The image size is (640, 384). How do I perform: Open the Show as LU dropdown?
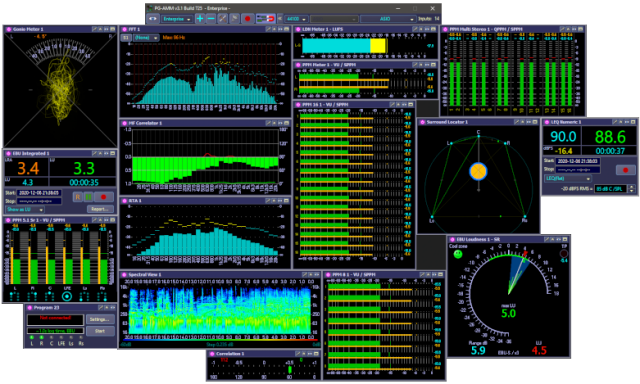click(25, 209)
